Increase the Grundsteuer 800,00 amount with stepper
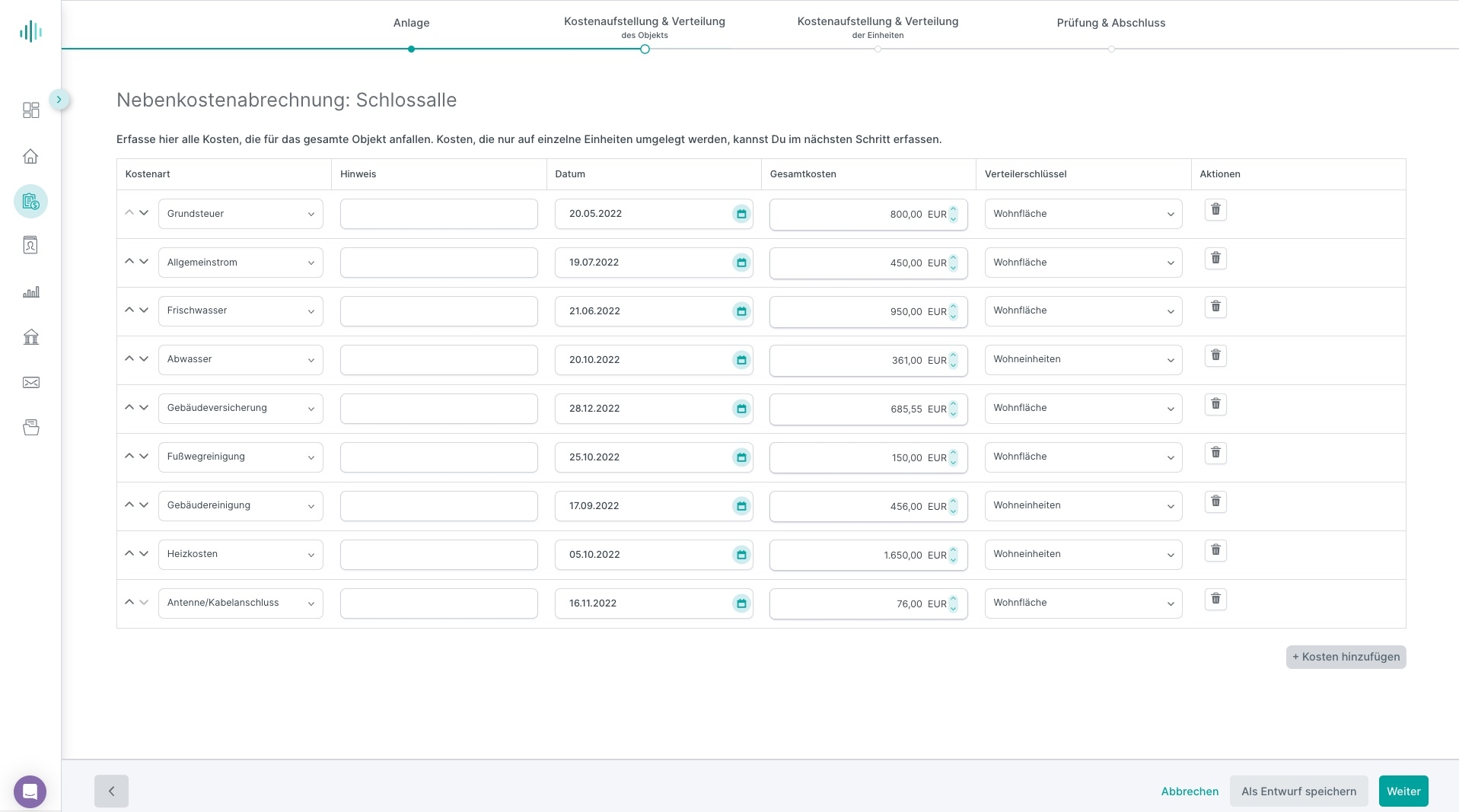 (x=953, y=209)
